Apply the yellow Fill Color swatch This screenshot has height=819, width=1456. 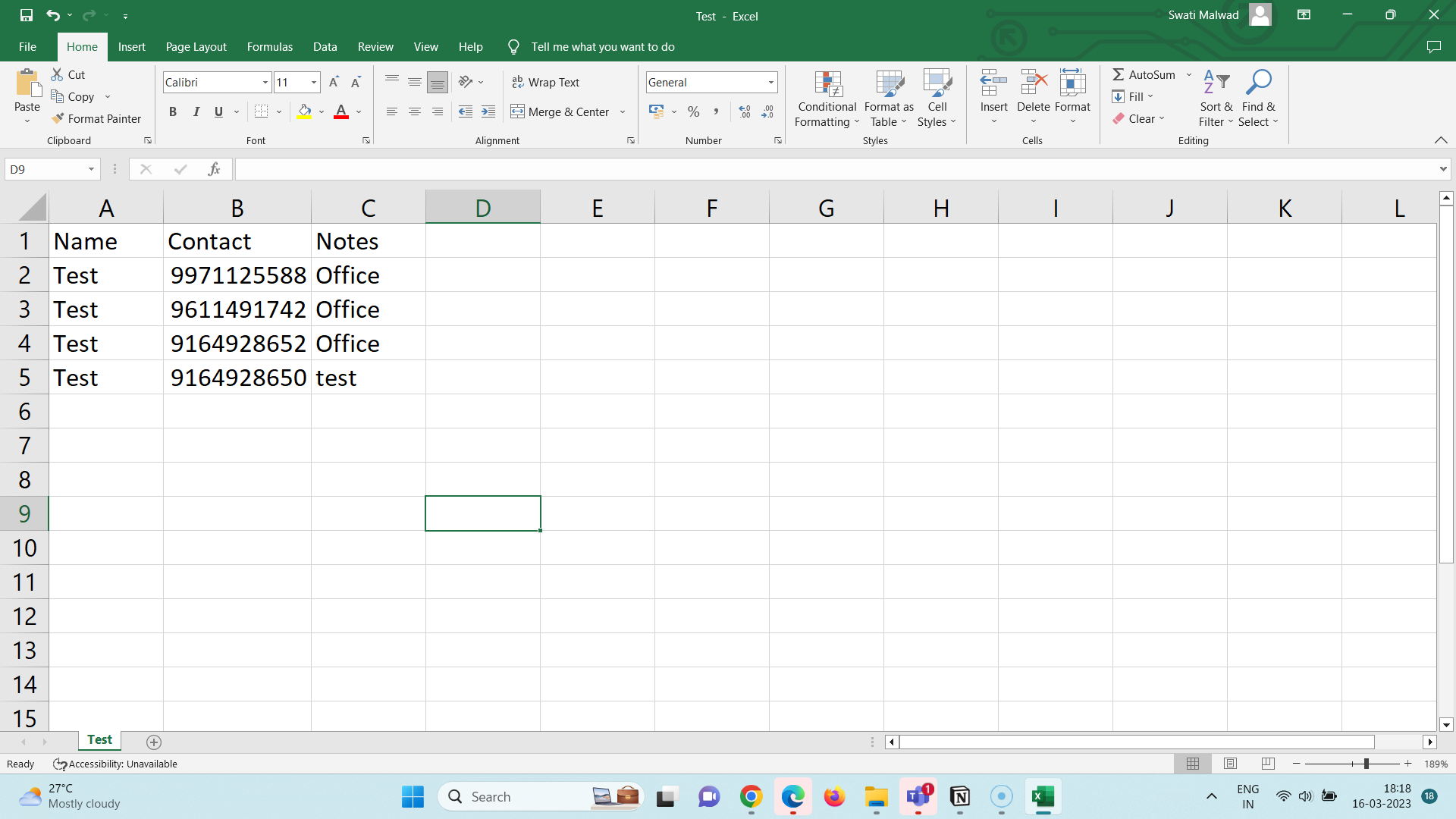[304, 111]
